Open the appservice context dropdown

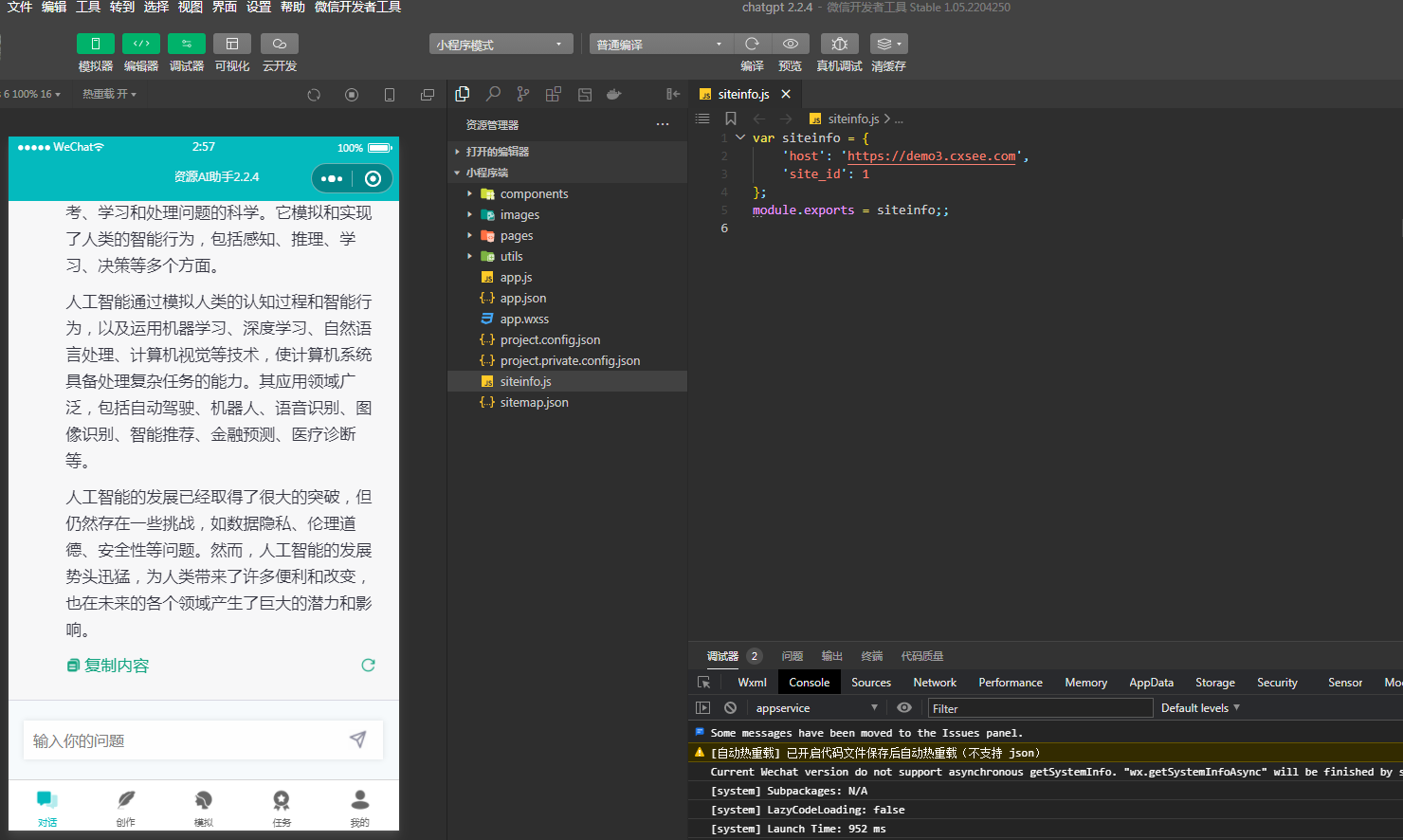point(816,708)
